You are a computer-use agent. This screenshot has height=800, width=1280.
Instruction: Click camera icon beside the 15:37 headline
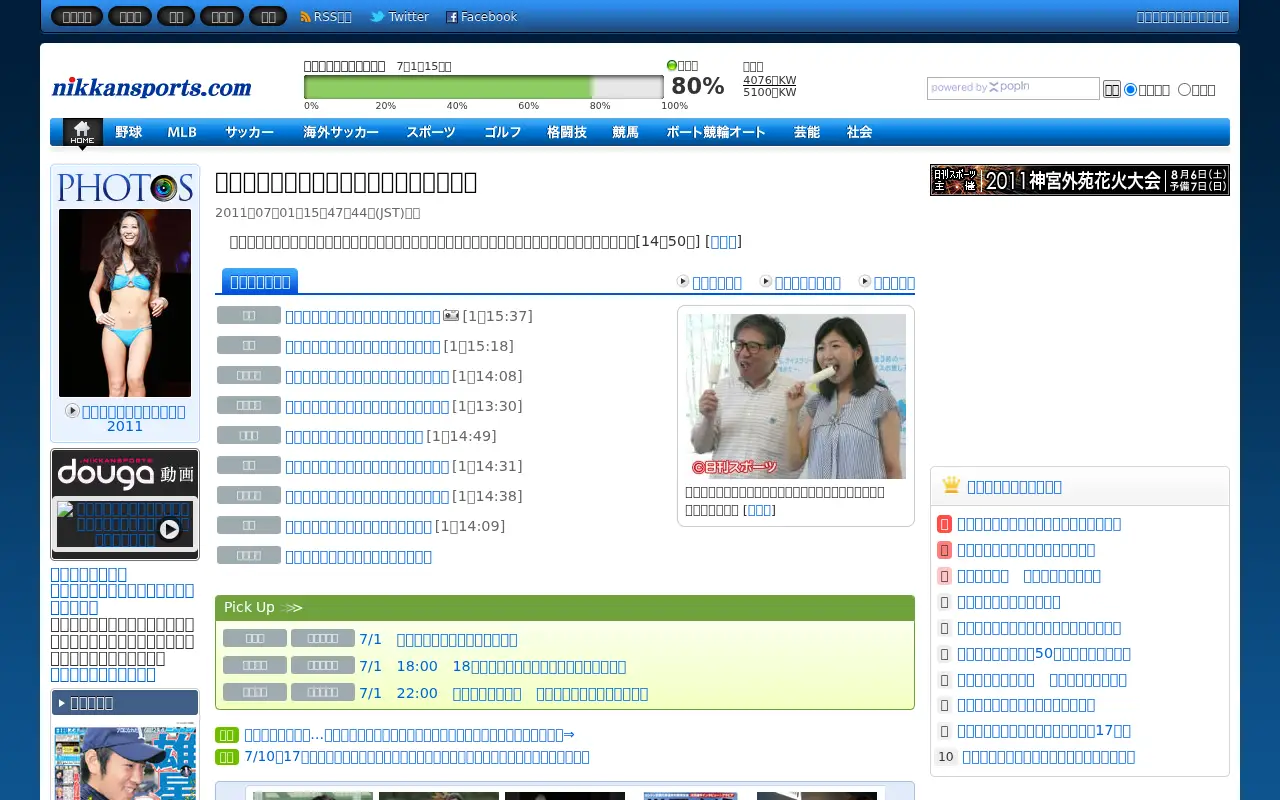point(451,315)
